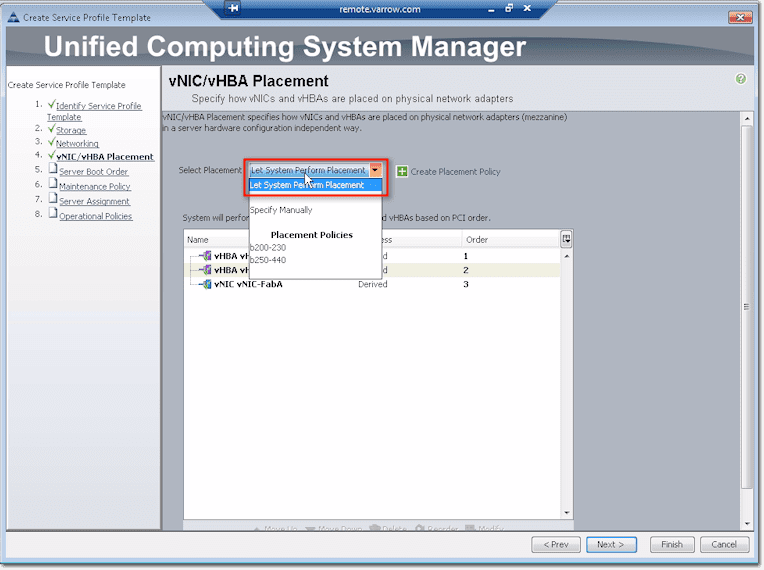Viewport: 764px width, 570px height.
Task: Go to Operational Policies step
Action: tap(96, 216)
